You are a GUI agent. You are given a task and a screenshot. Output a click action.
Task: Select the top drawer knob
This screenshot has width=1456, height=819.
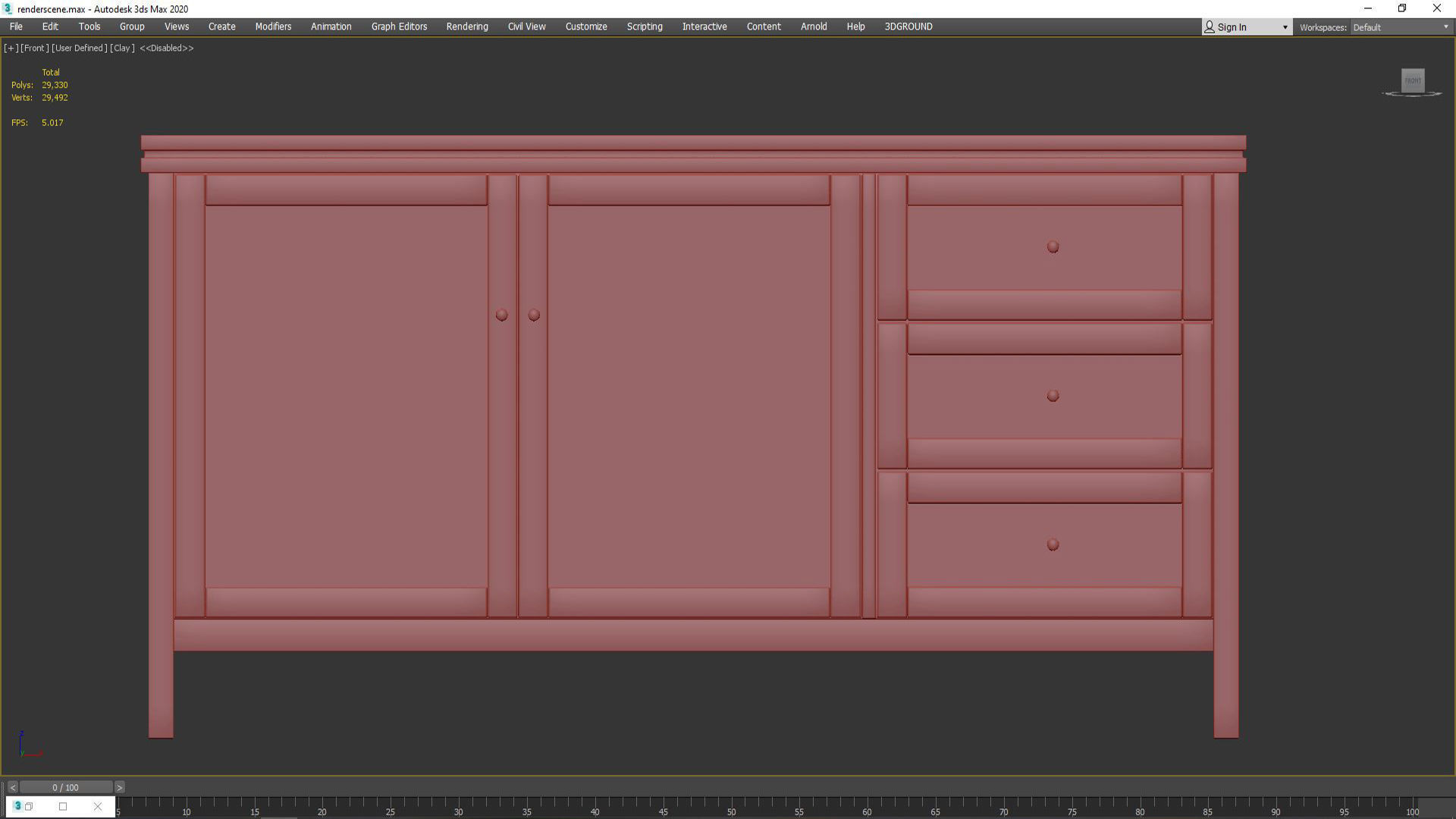pyautogui.click(x=1053, y=247)
